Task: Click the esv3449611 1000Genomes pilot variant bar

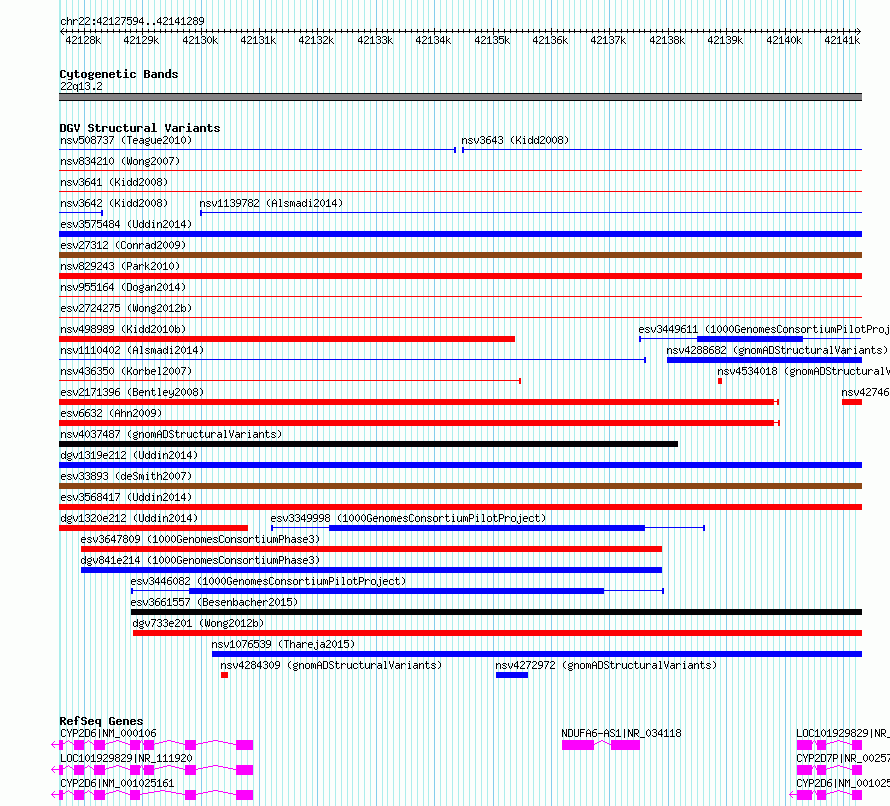Action: click(750, 339)
